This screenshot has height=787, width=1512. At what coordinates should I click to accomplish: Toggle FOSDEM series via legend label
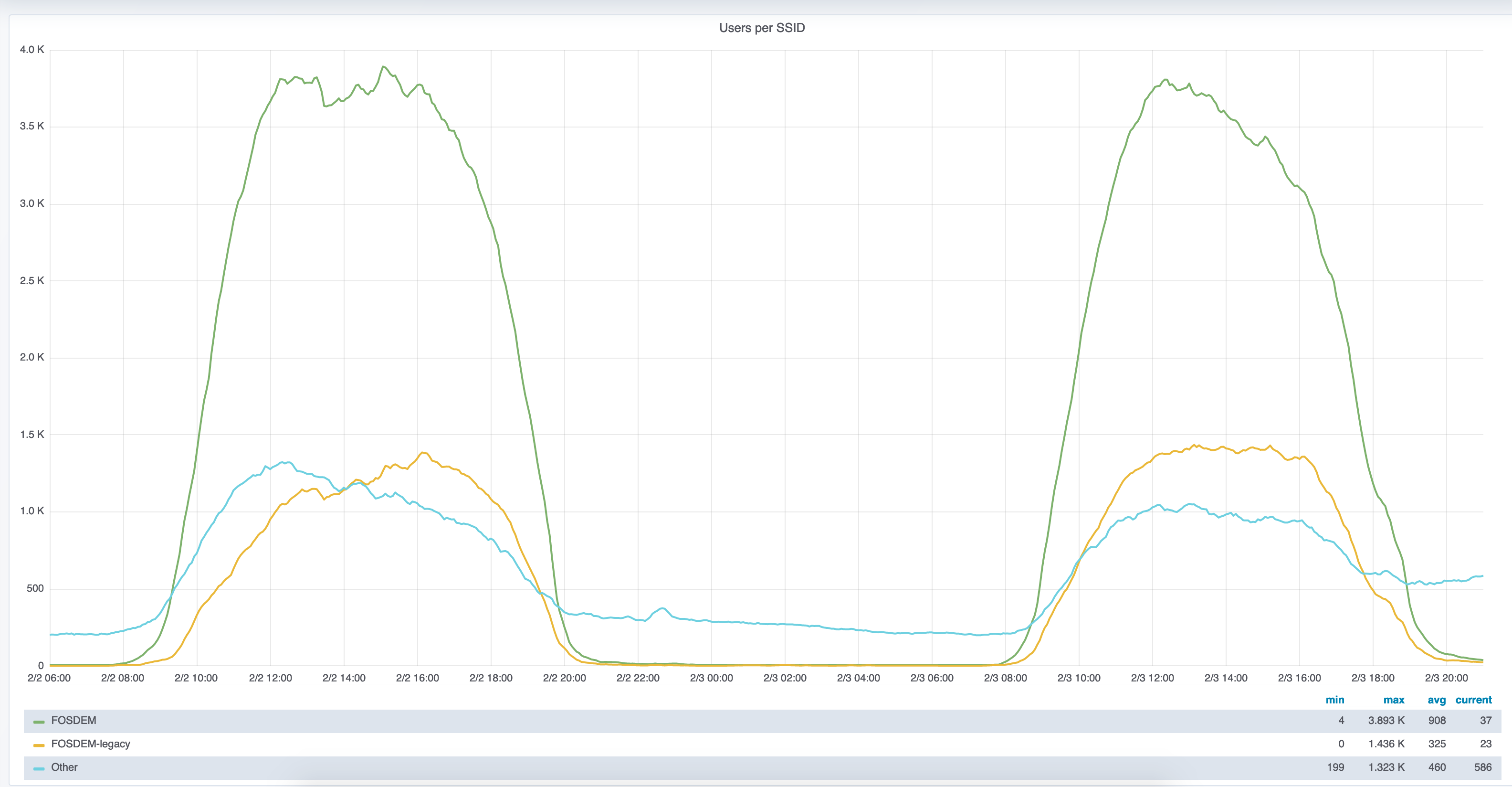coord(73,720)
